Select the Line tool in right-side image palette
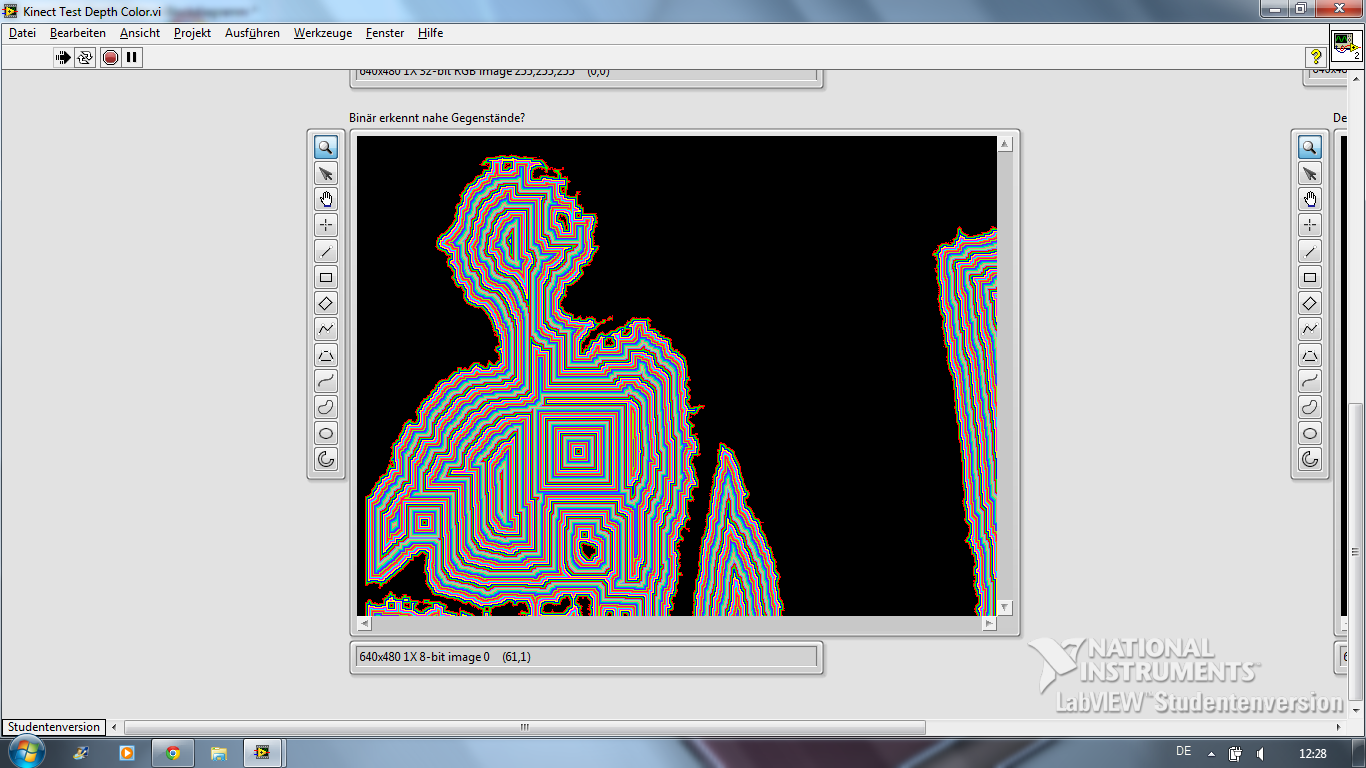Image resolution: width=1366 pixels, height=768 pixels. [1310, 251]
